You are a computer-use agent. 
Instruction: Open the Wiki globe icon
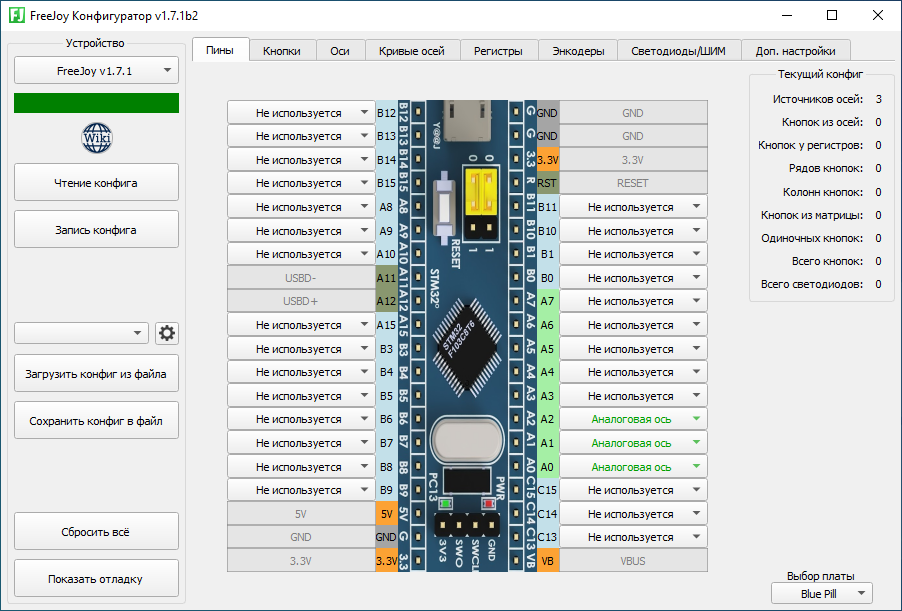tap(96, 137)
